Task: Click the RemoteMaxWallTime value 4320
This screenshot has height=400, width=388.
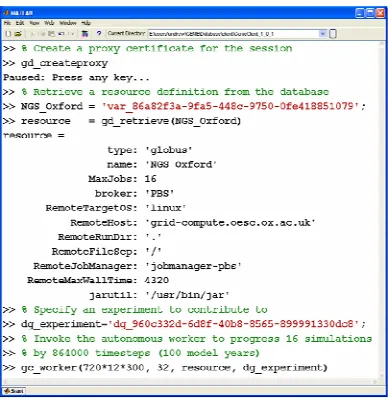Action: click(157, 280)
